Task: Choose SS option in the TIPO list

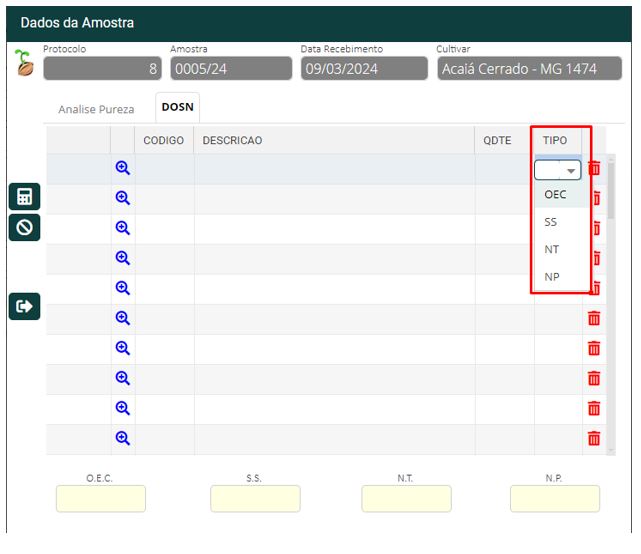Action: [551, 222]
